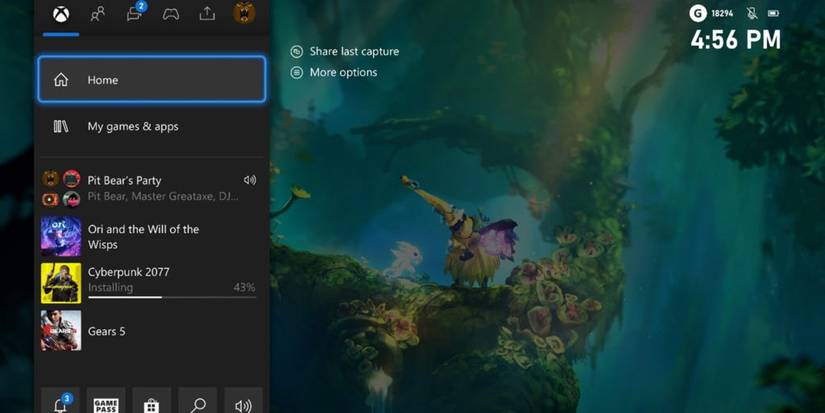Click the Gears 5 cover thumbnail
Viewport: 825px width, 413px height.
tap(61, 330)
